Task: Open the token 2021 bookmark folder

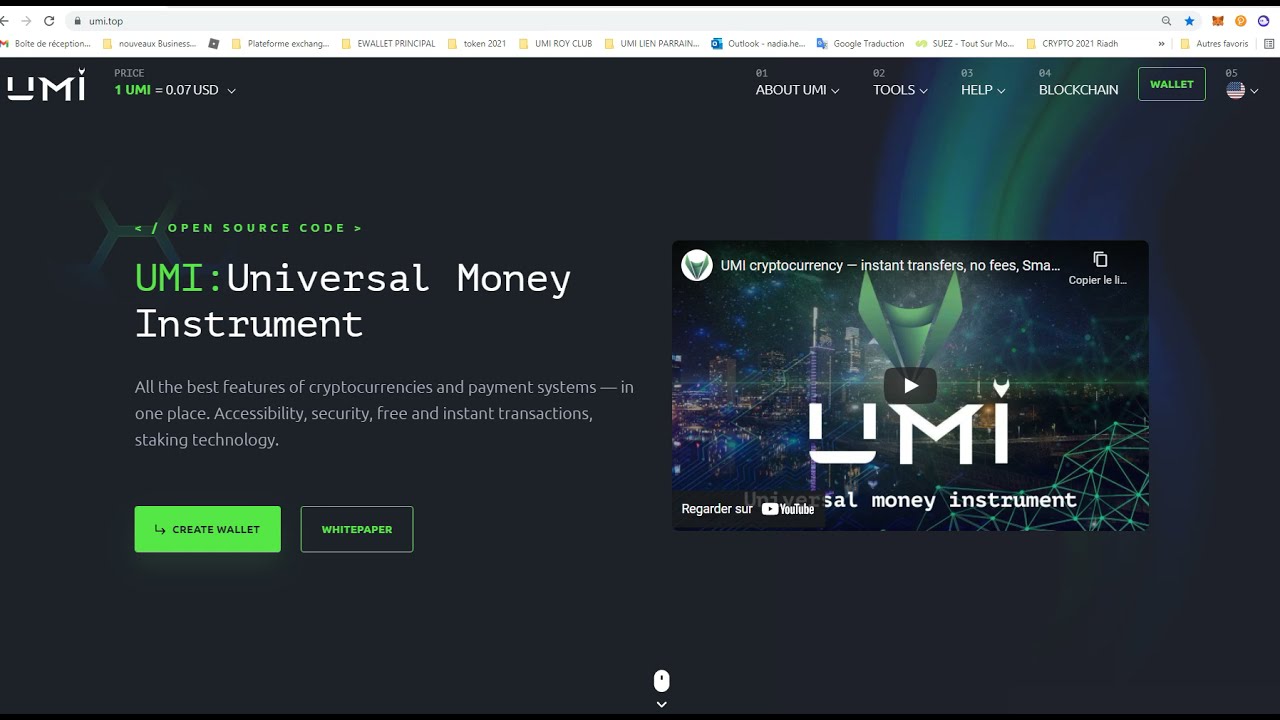Action: point(477,44)
